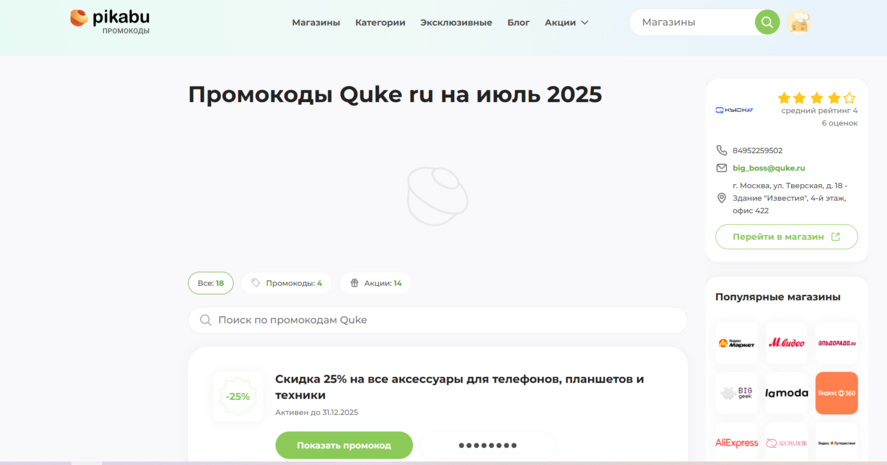Open the Категории menu item

click(x=380, y=23)
